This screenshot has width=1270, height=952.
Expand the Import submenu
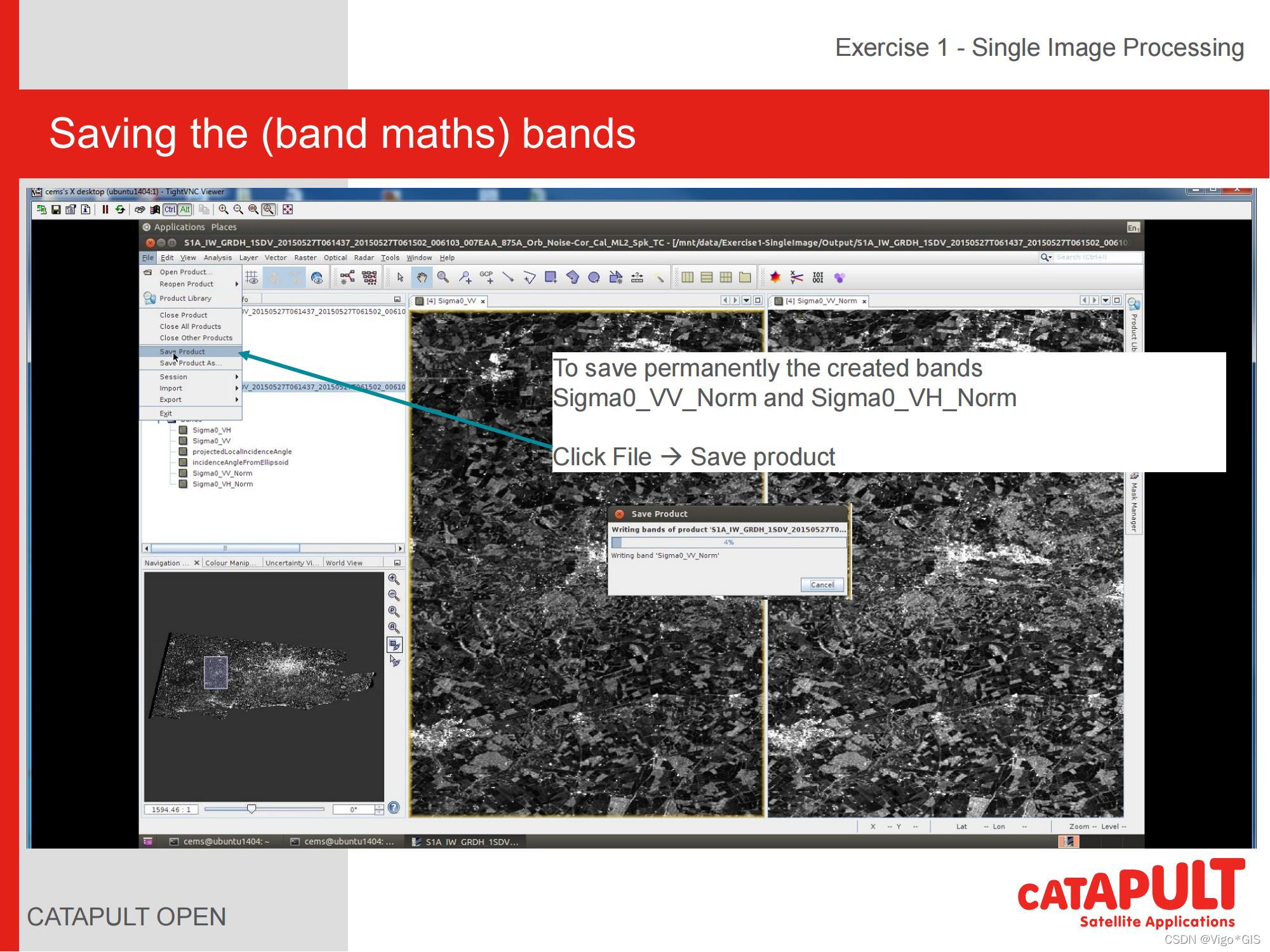click(x=190, y=388)
